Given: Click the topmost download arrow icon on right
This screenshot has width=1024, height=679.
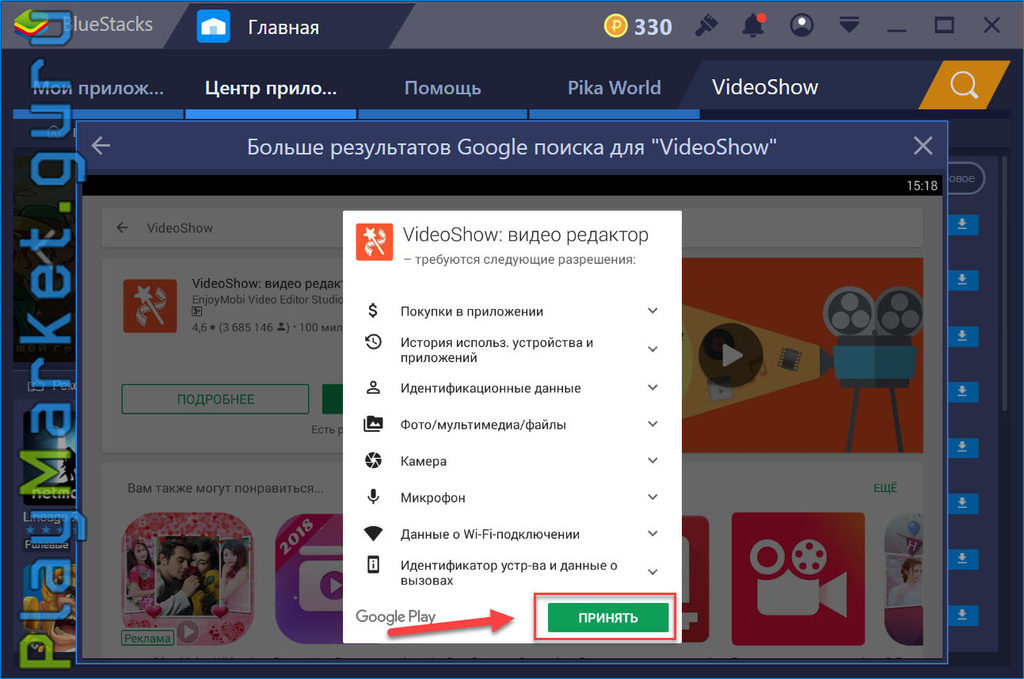Looking at the screenshot, I should coord(962,225).
